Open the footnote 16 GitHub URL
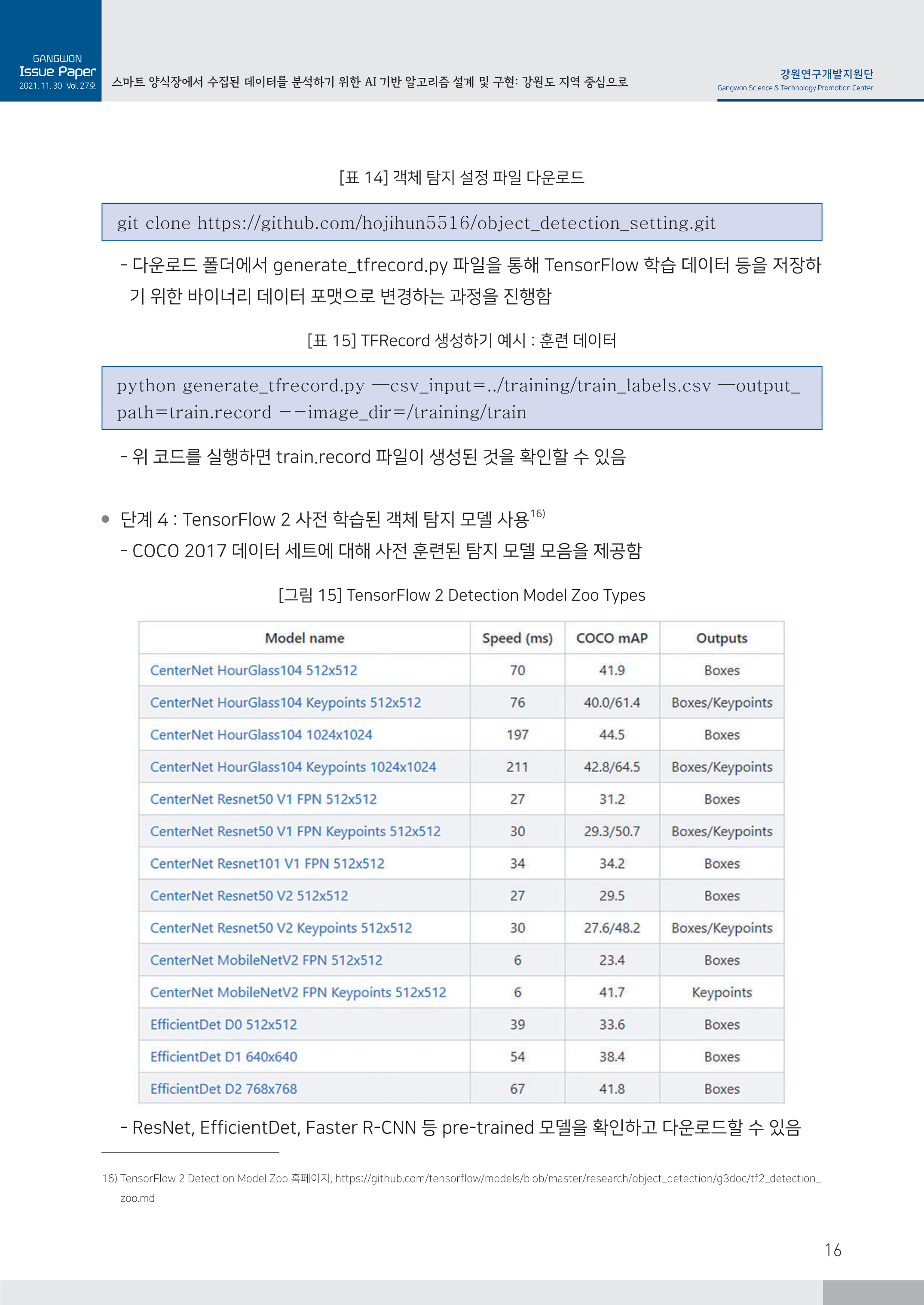 pyautogui.click(x=577, y=1178)
